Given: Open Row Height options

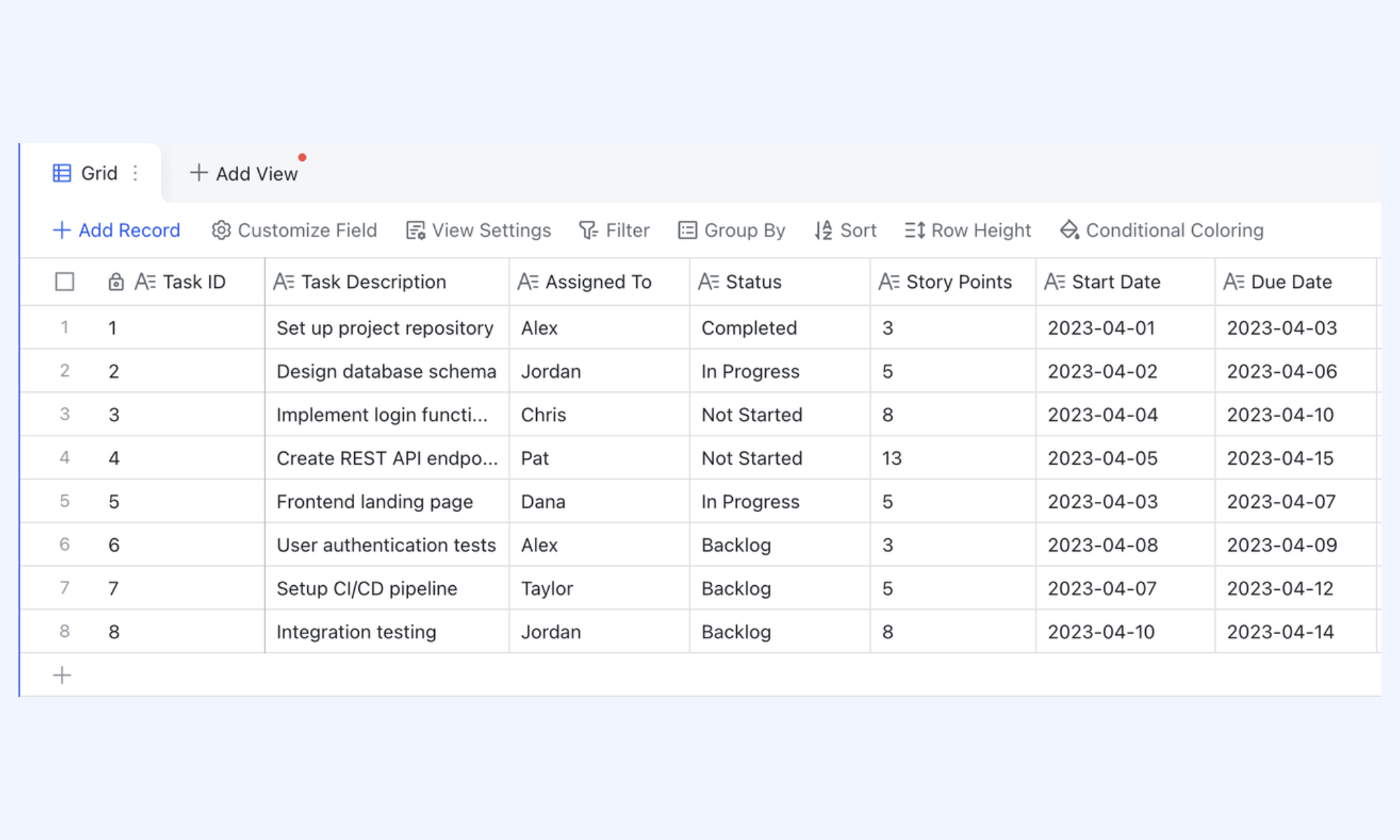Looking at the screenshot, I should [x=967, y=230].
